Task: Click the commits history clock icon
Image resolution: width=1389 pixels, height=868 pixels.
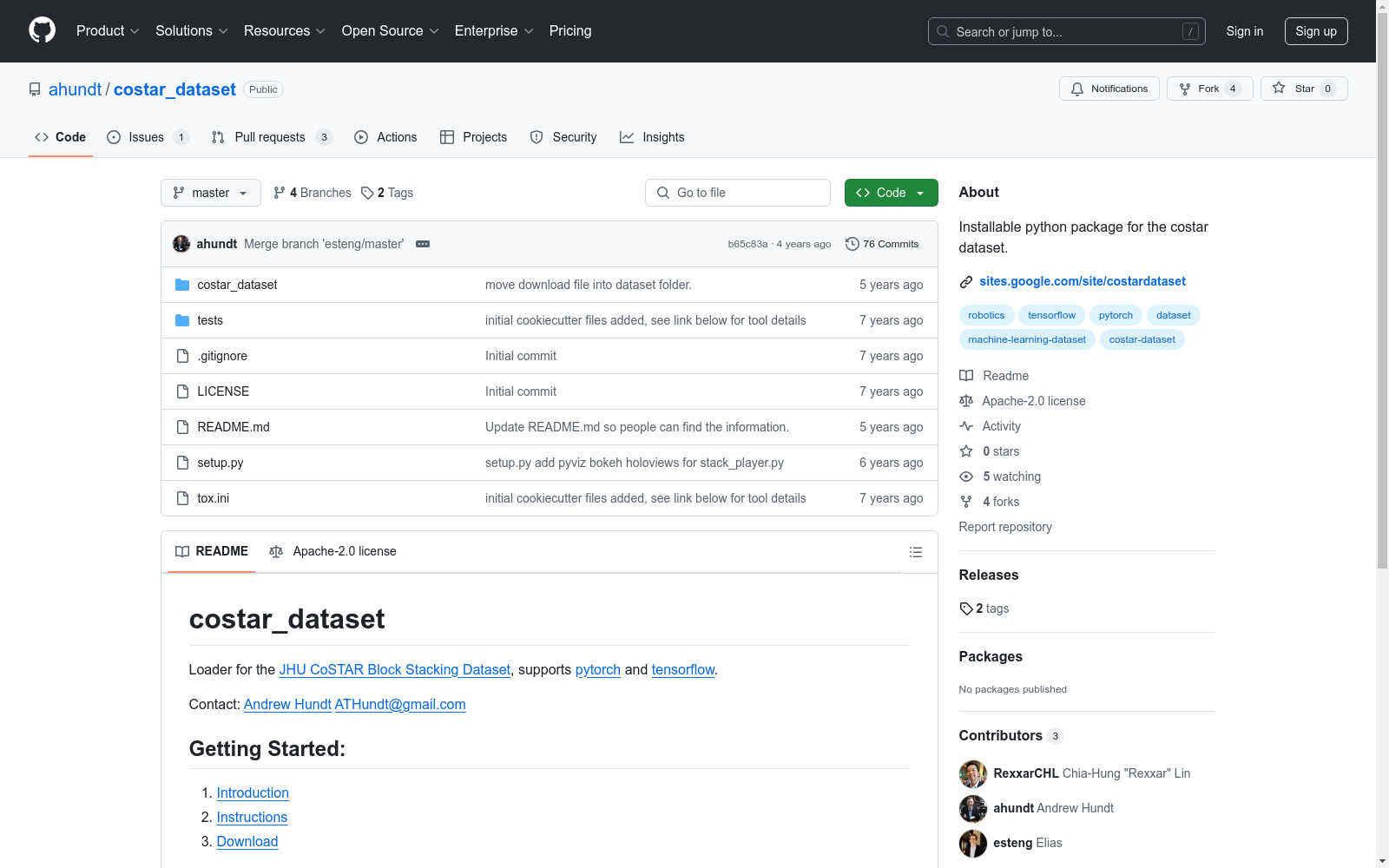Action: [852, 244]
